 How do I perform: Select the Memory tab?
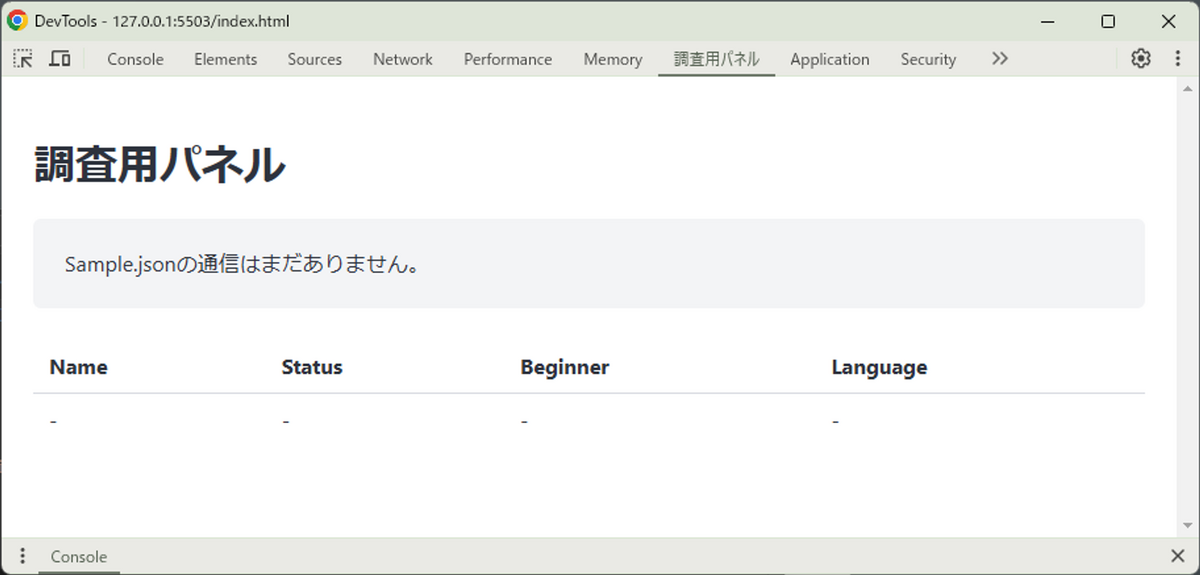(x=613, y=59)
